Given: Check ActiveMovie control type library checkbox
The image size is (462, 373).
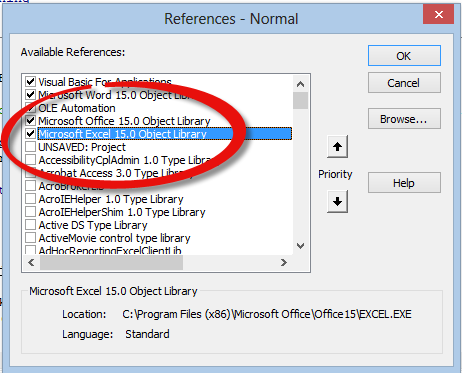Looking at the screenshot, I should coord(30,238).
